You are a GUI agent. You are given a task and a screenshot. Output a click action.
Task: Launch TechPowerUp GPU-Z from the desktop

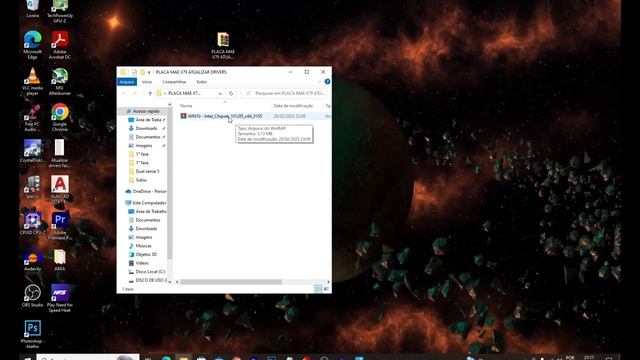coord(60,10)
